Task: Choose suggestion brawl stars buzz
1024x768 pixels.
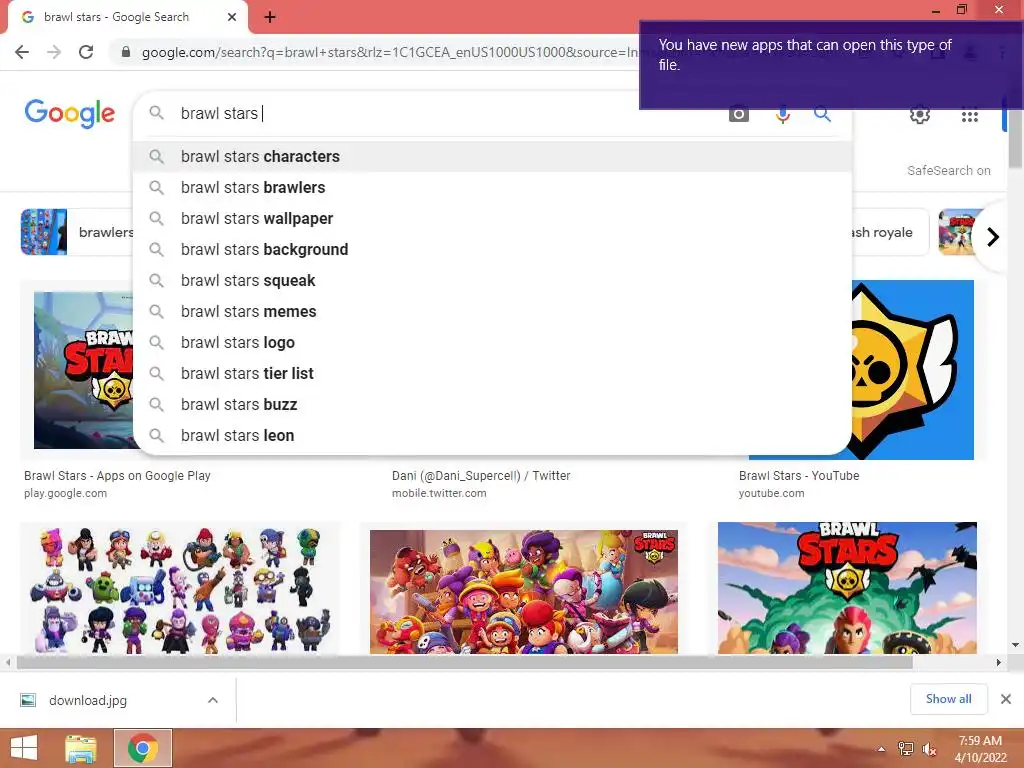Action: pos(492,405)
